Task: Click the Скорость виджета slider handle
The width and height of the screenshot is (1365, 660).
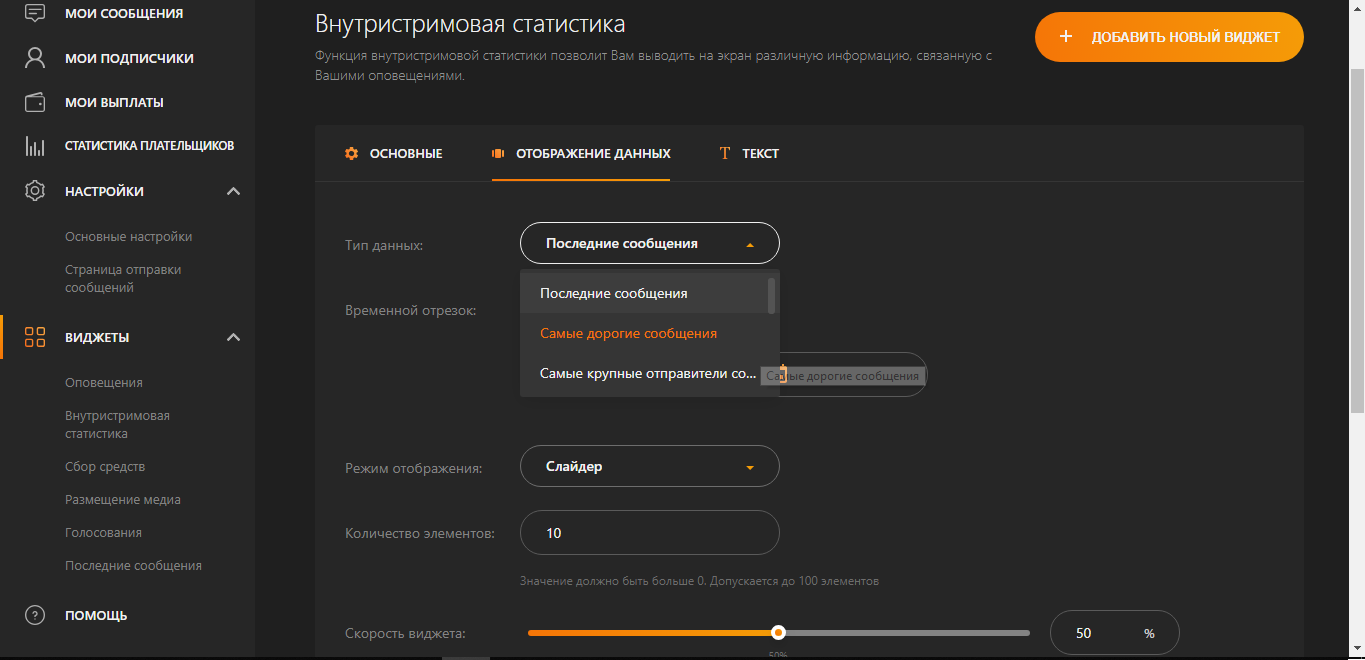Action: (x=778, y=632)
